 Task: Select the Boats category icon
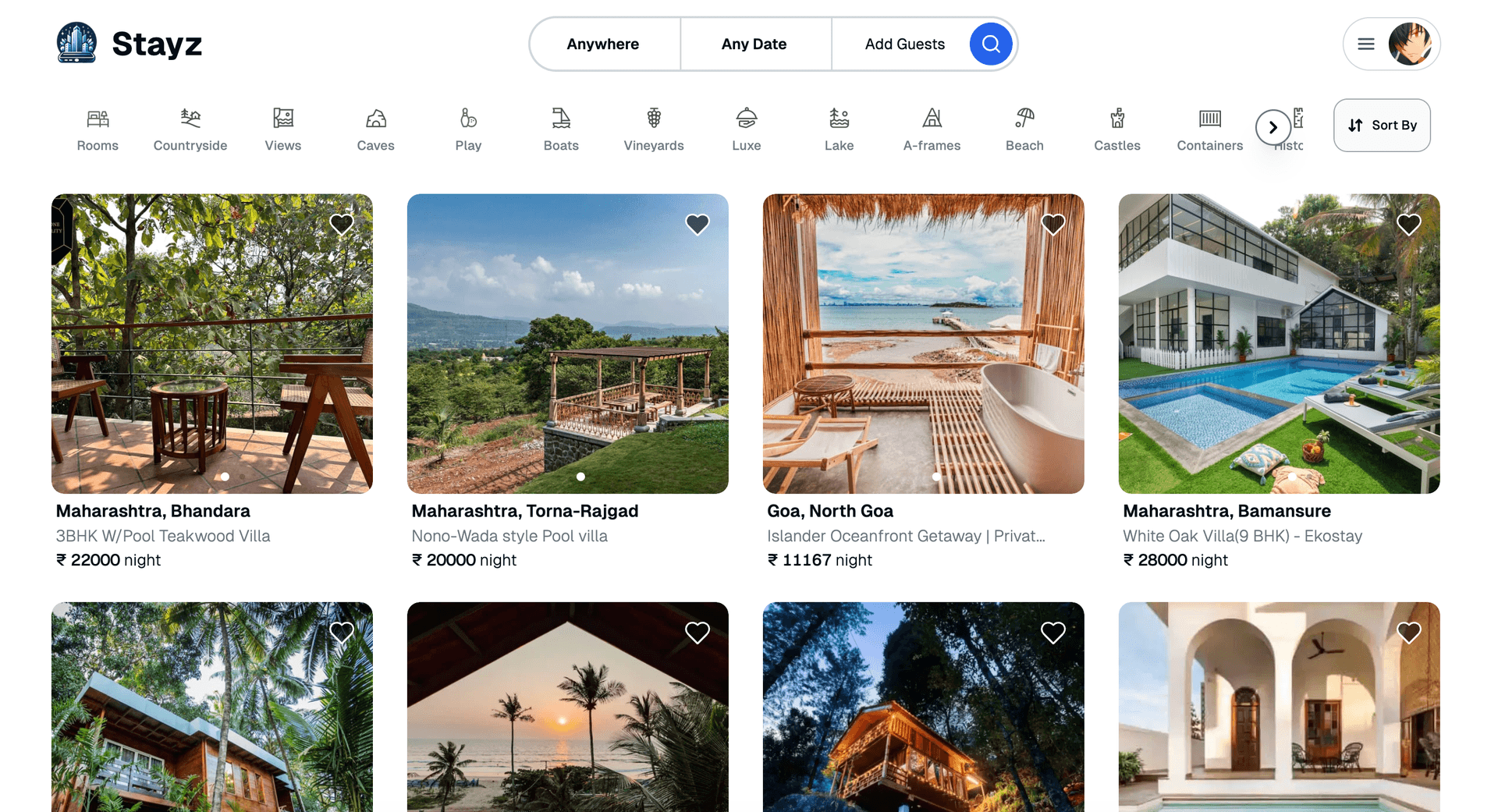point(561,119)
